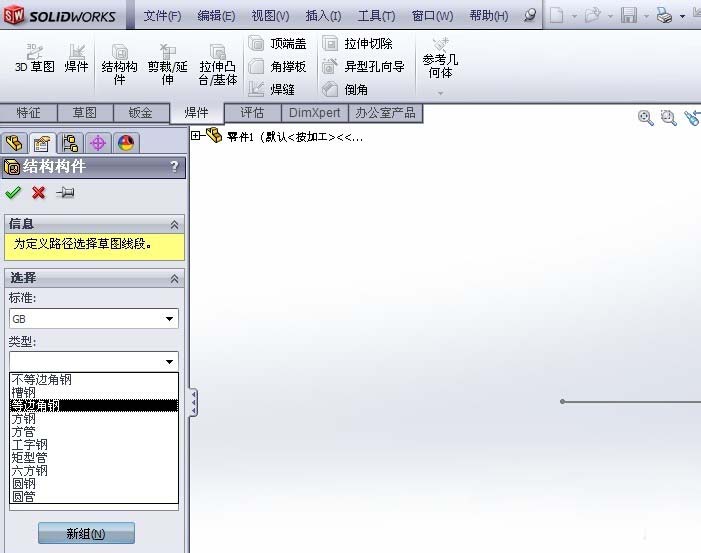Cancel structural member with red X
701x553 pixels.
(39, 193)
